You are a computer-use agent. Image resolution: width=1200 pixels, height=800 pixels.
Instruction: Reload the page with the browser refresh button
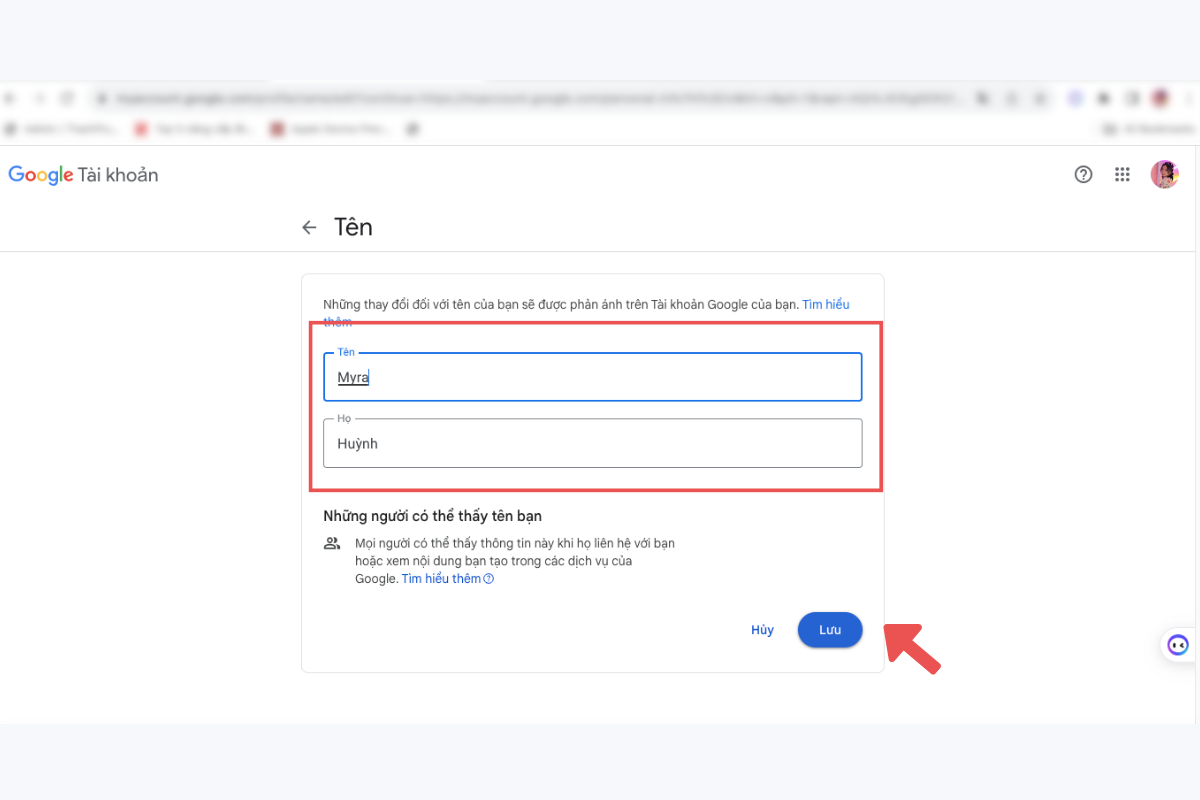(67, 98)
